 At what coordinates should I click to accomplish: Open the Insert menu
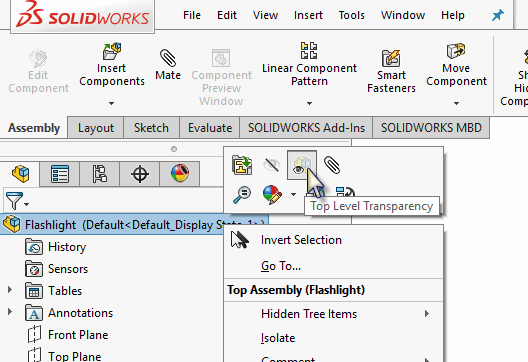tap(308, 15)
